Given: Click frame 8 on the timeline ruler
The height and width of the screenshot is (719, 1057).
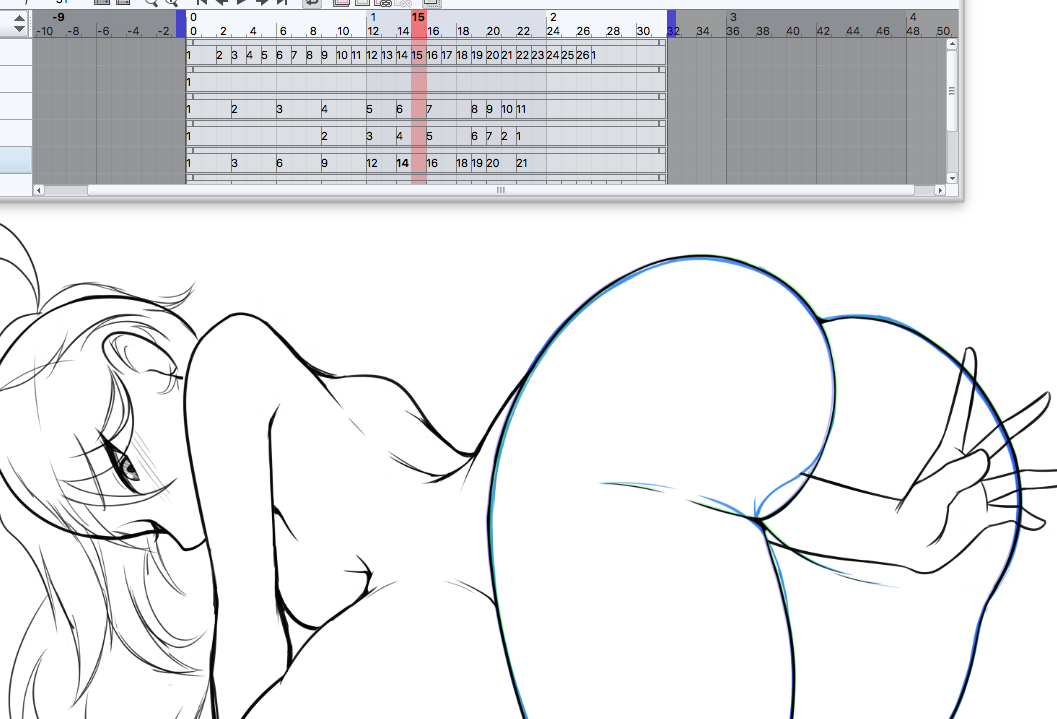Looking at the screenshot, I should [313, 31].
